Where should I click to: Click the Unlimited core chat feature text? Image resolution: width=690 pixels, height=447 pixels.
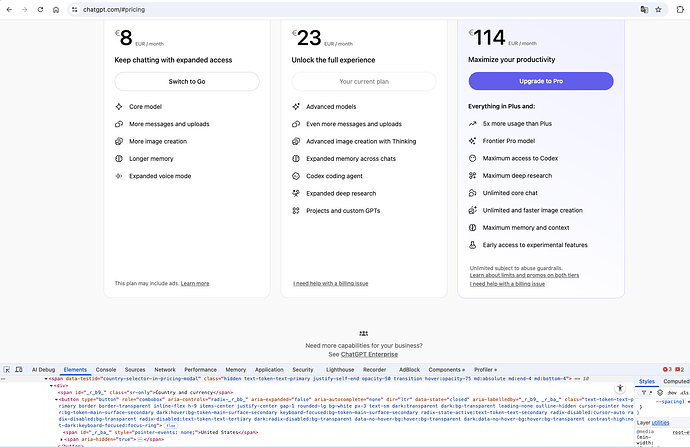pos(510,193)
